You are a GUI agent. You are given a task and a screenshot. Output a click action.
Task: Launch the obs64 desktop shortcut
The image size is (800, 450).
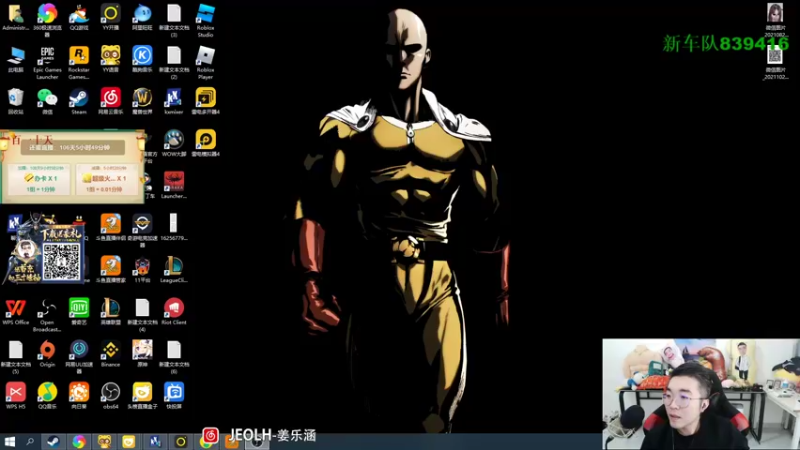click(x=110, y=396)
